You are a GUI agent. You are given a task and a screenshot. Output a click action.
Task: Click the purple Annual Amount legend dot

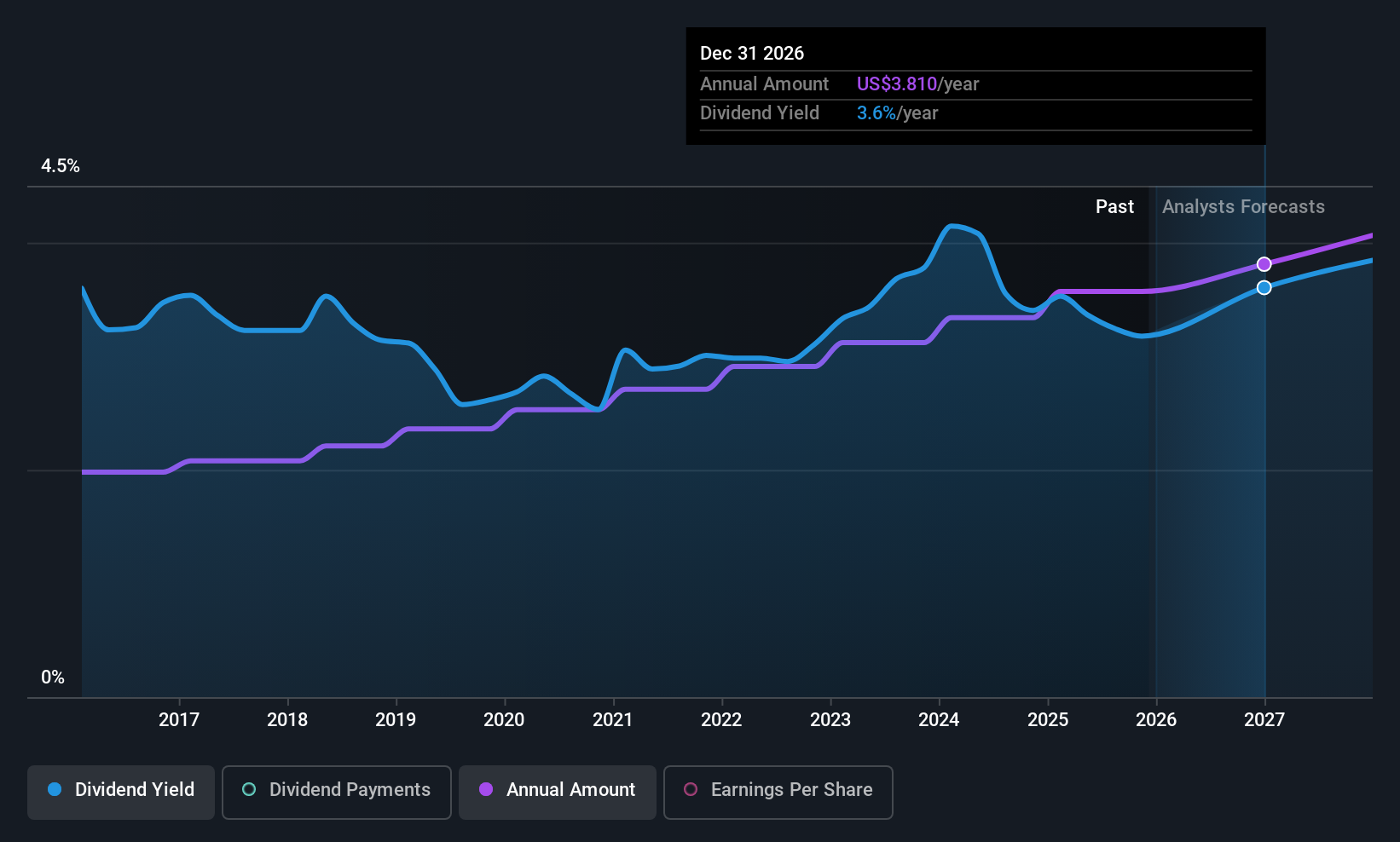click(x=485, y=790)
